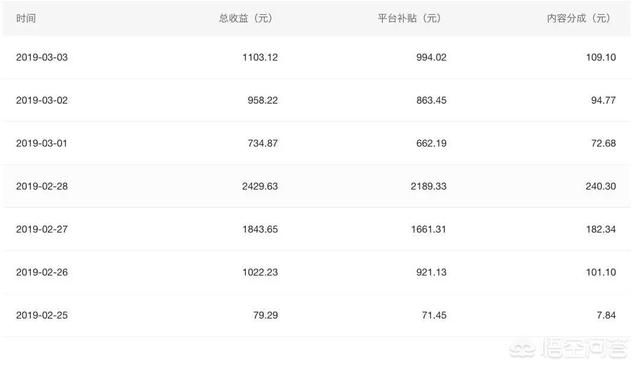This screenshot has width=640, height=370.
Task: Click the 时间 column header
Action: 26,18
